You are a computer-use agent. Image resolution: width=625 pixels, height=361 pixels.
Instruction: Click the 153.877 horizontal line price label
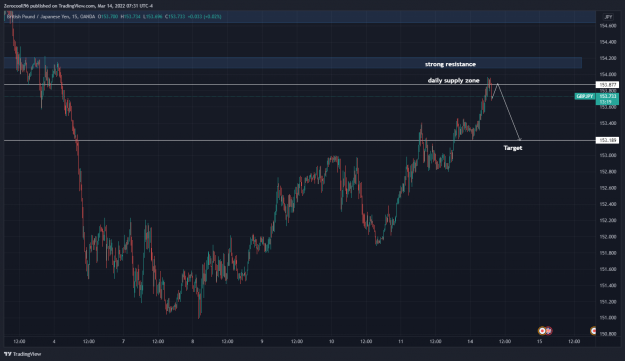pos(607,84)
